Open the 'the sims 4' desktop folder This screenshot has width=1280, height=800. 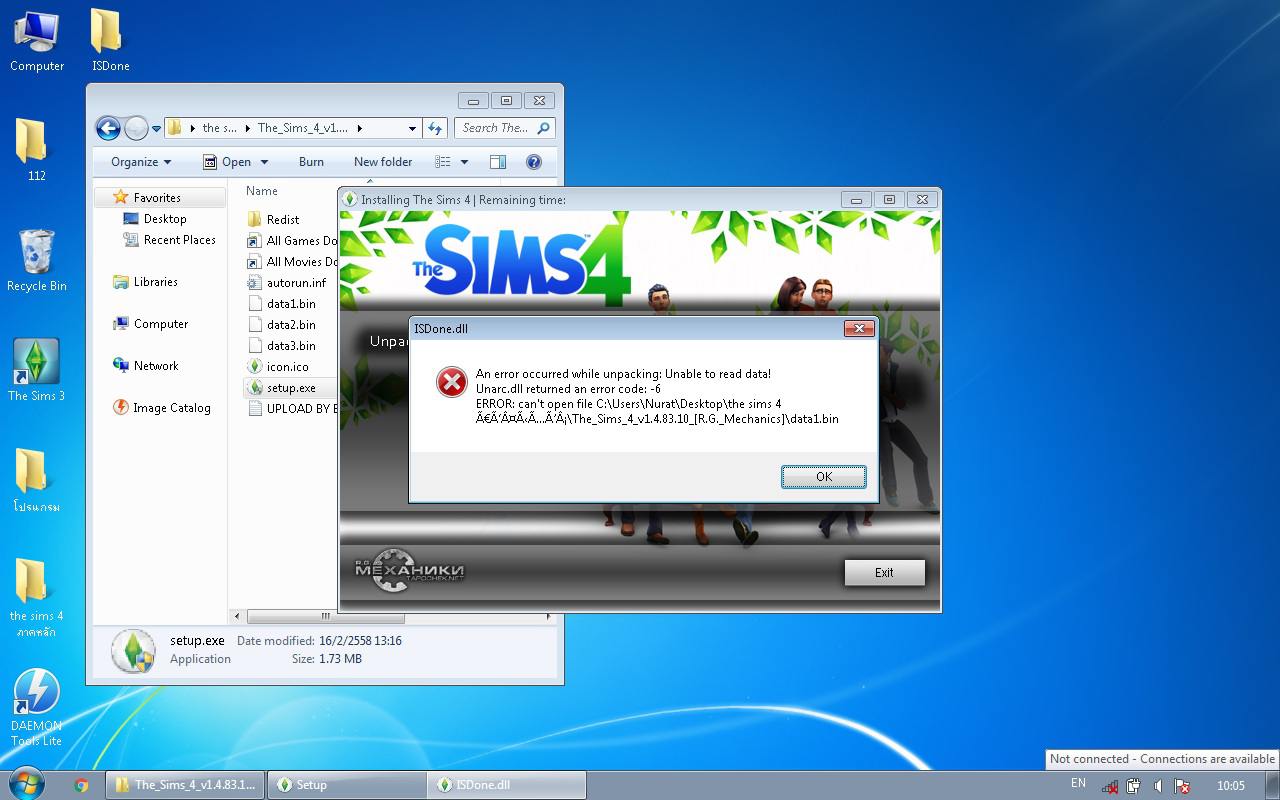click(36, 598)
